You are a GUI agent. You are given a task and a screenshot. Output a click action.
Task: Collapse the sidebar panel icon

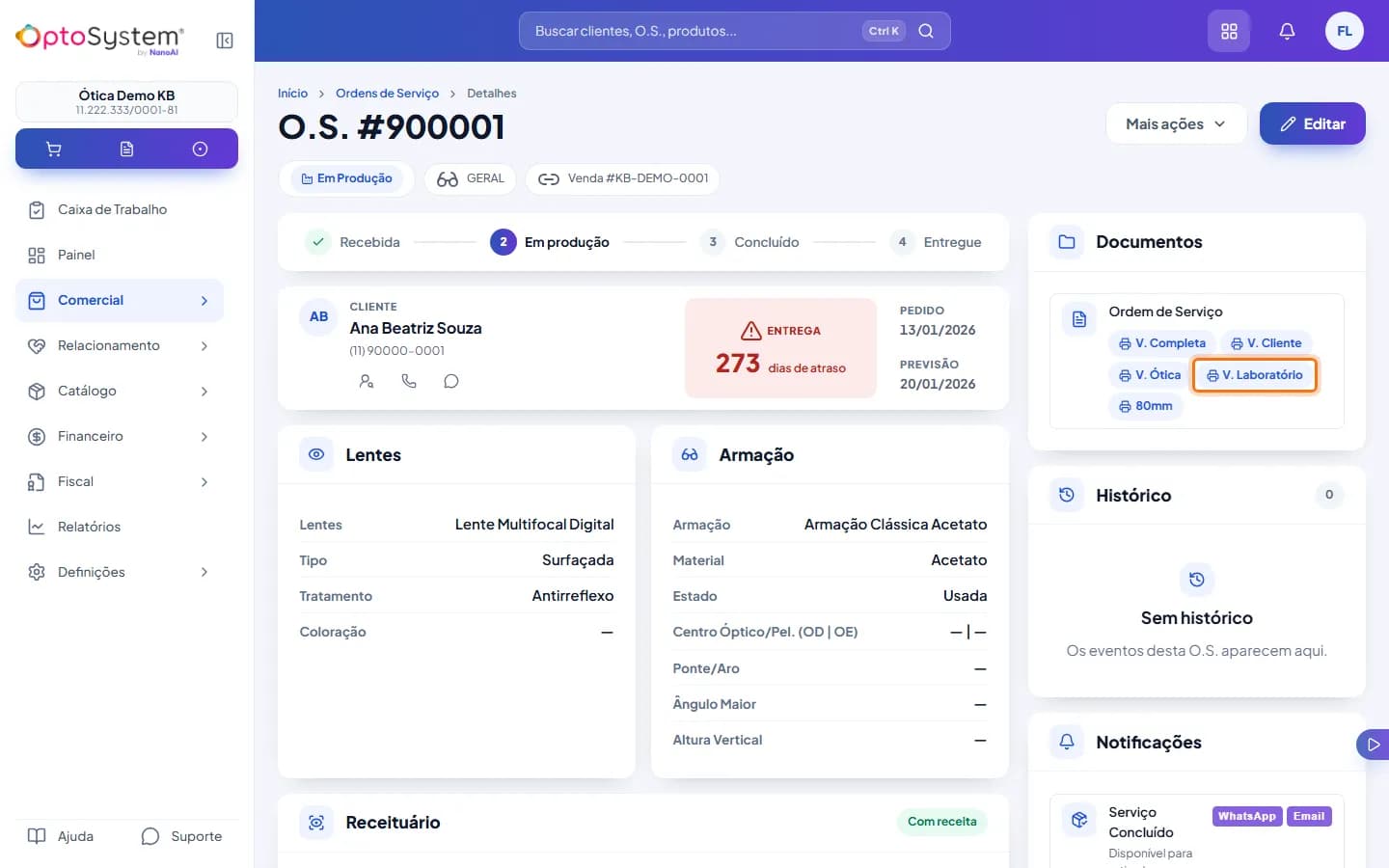coord(225,41)
